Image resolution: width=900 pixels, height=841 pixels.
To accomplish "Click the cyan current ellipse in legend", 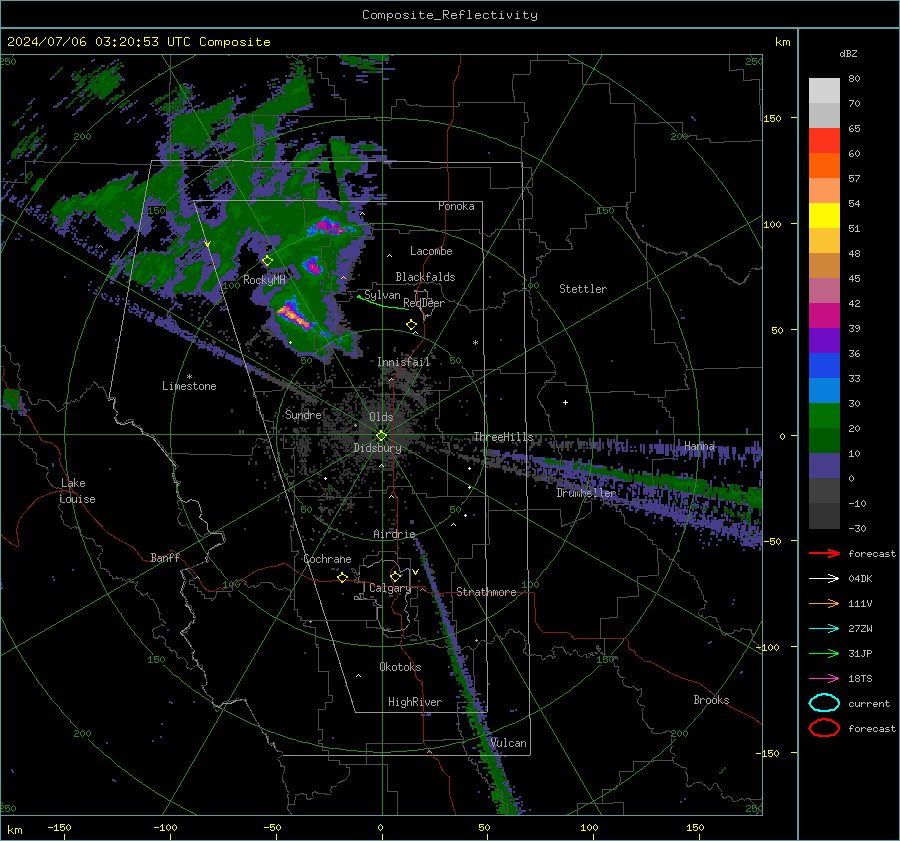I will coord(824,703).
